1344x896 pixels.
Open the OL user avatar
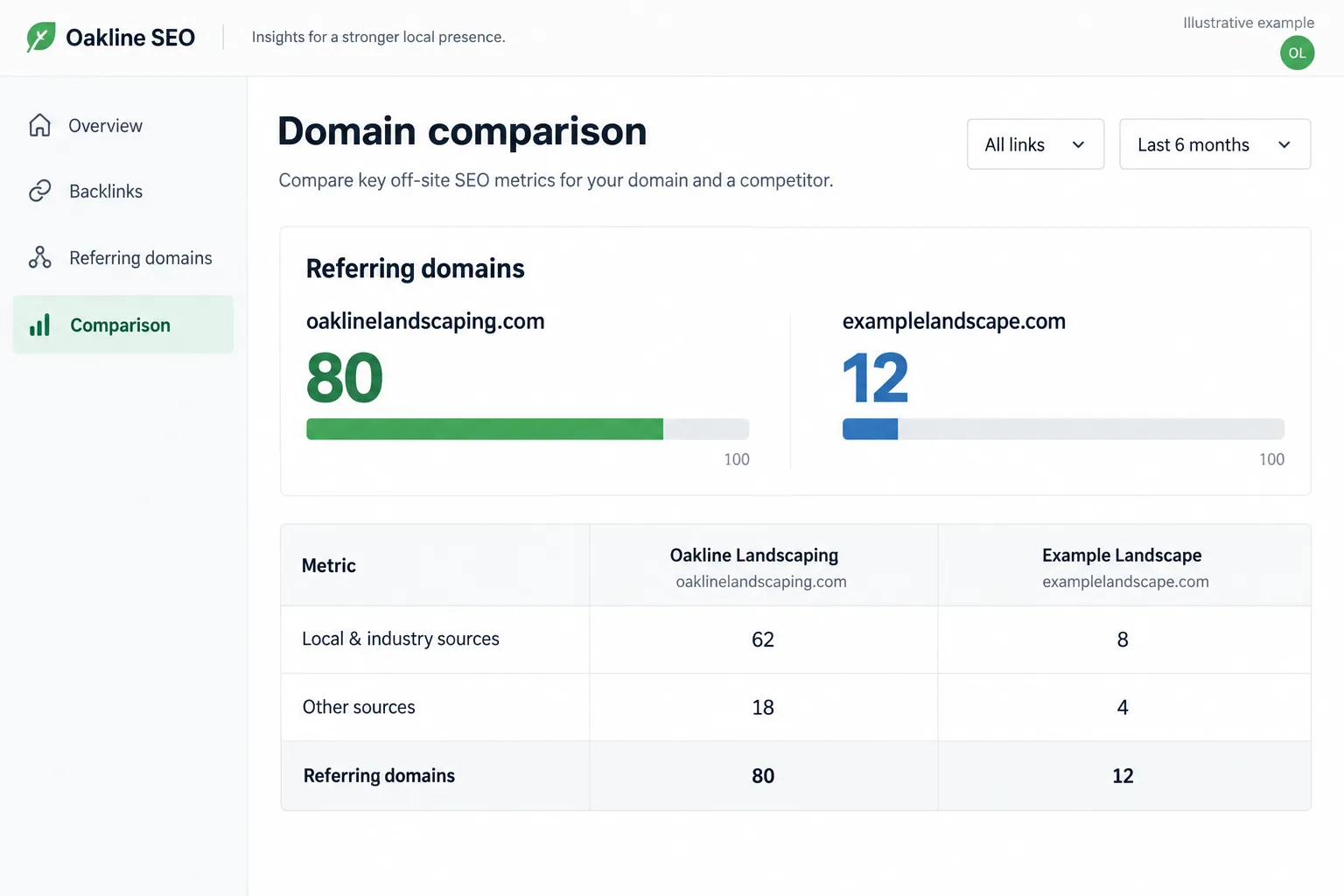[x=1297, y=53]
